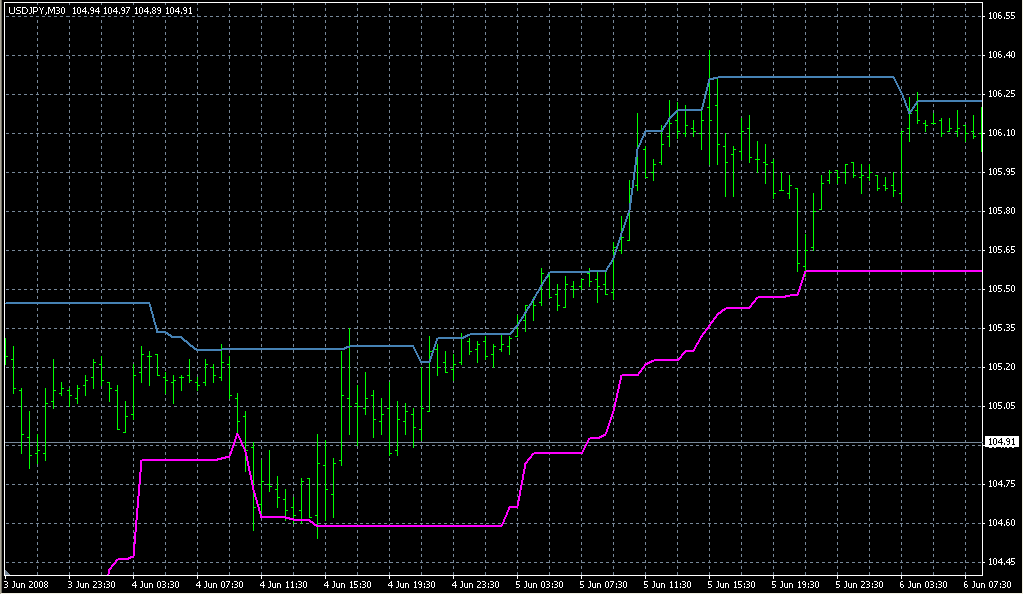Image resolution: width=1024 pixels, height=594 pixels.
Task: Select the 5 Jun 11:30 time marker
Action: (x=669, y=584)
